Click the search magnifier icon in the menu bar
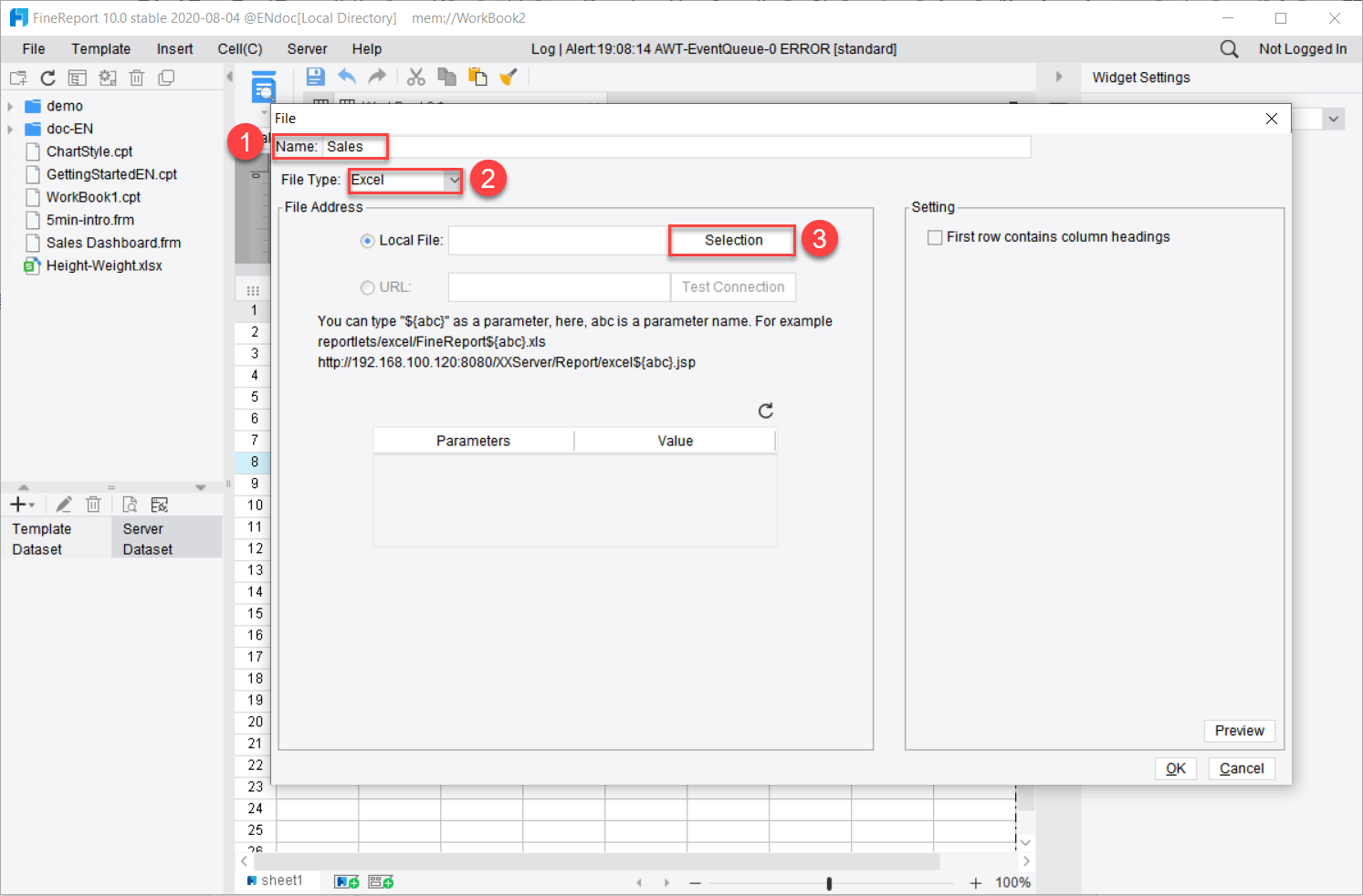 pos(1230,49)
